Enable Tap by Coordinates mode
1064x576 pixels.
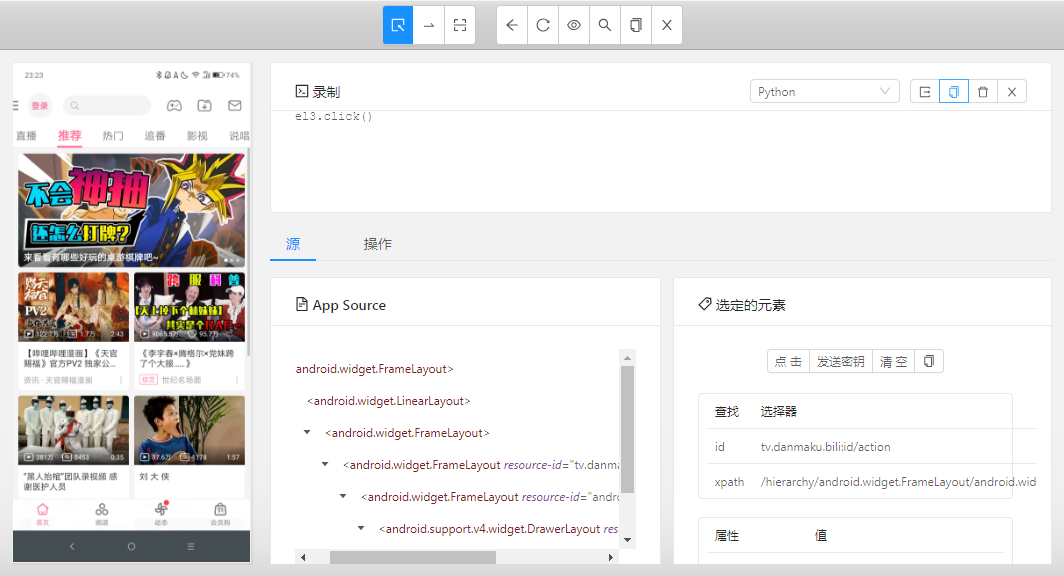[x=460, y=25]
